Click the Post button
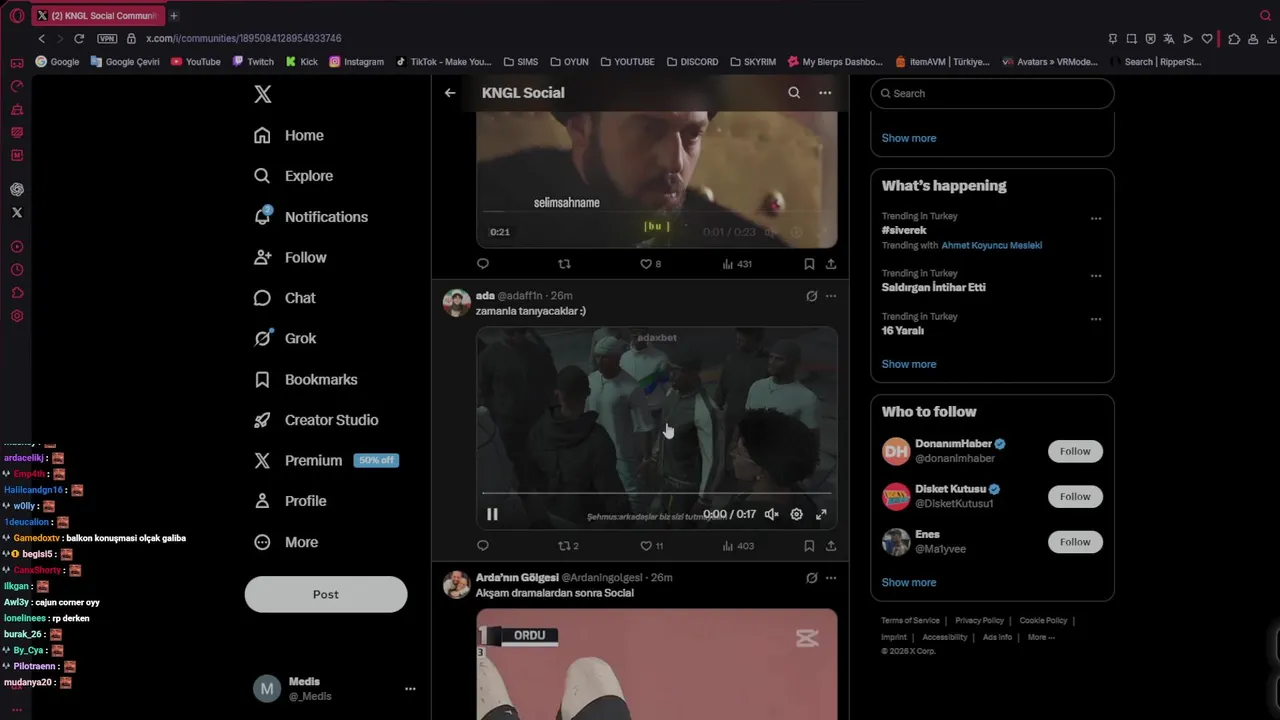The height and width of the screenshot is (720, 1280). [x=326, y=594]
